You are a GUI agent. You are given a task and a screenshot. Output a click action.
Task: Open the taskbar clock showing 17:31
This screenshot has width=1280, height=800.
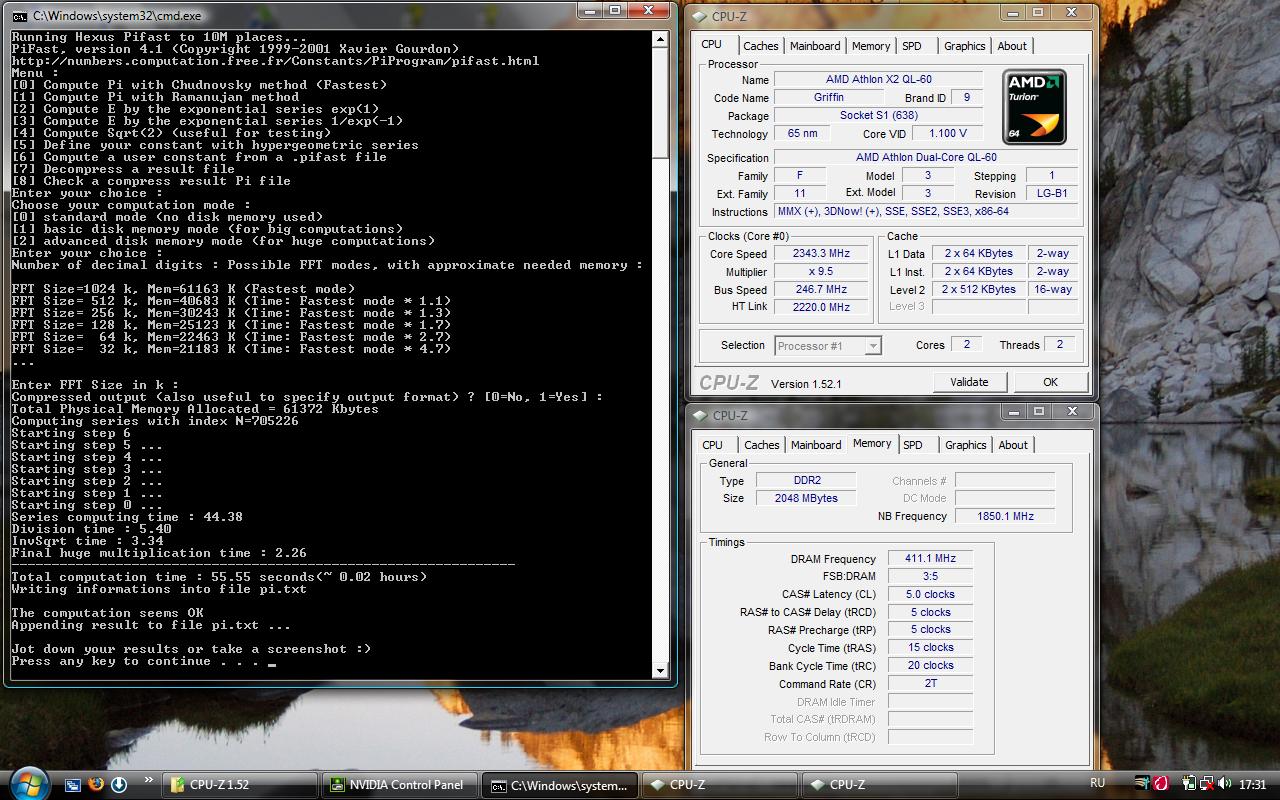click(1252, 785)
